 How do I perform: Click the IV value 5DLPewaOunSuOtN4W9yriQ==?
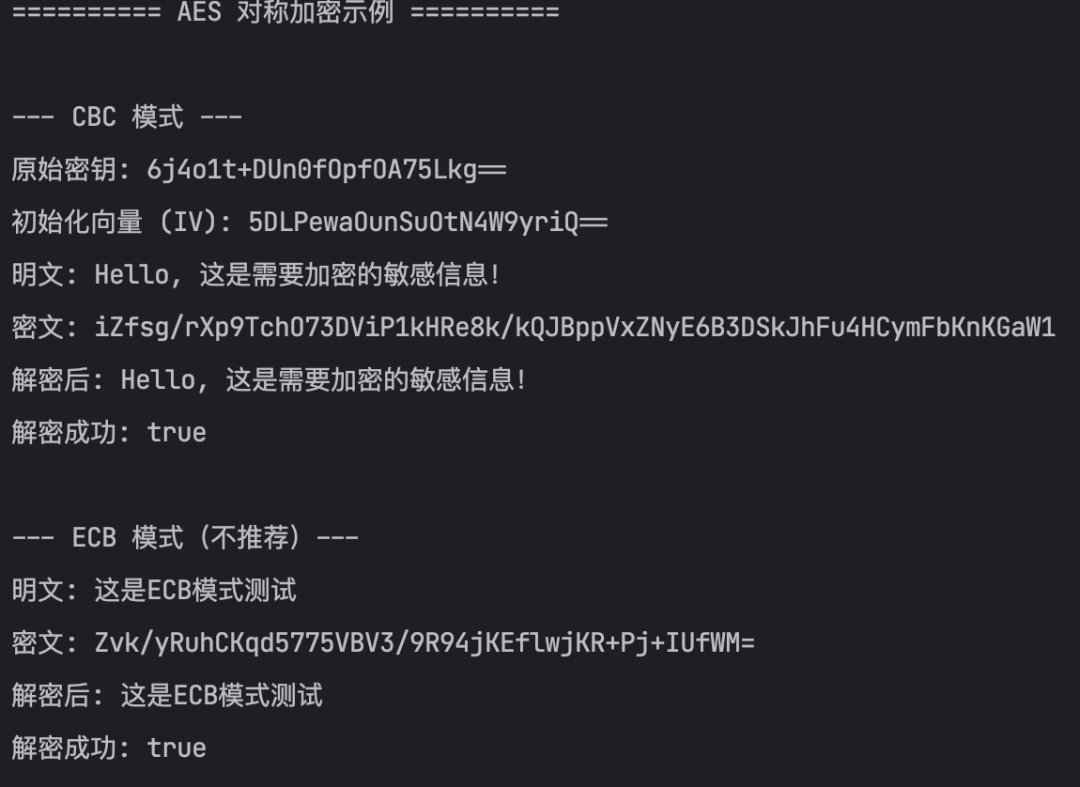[428, 222]
